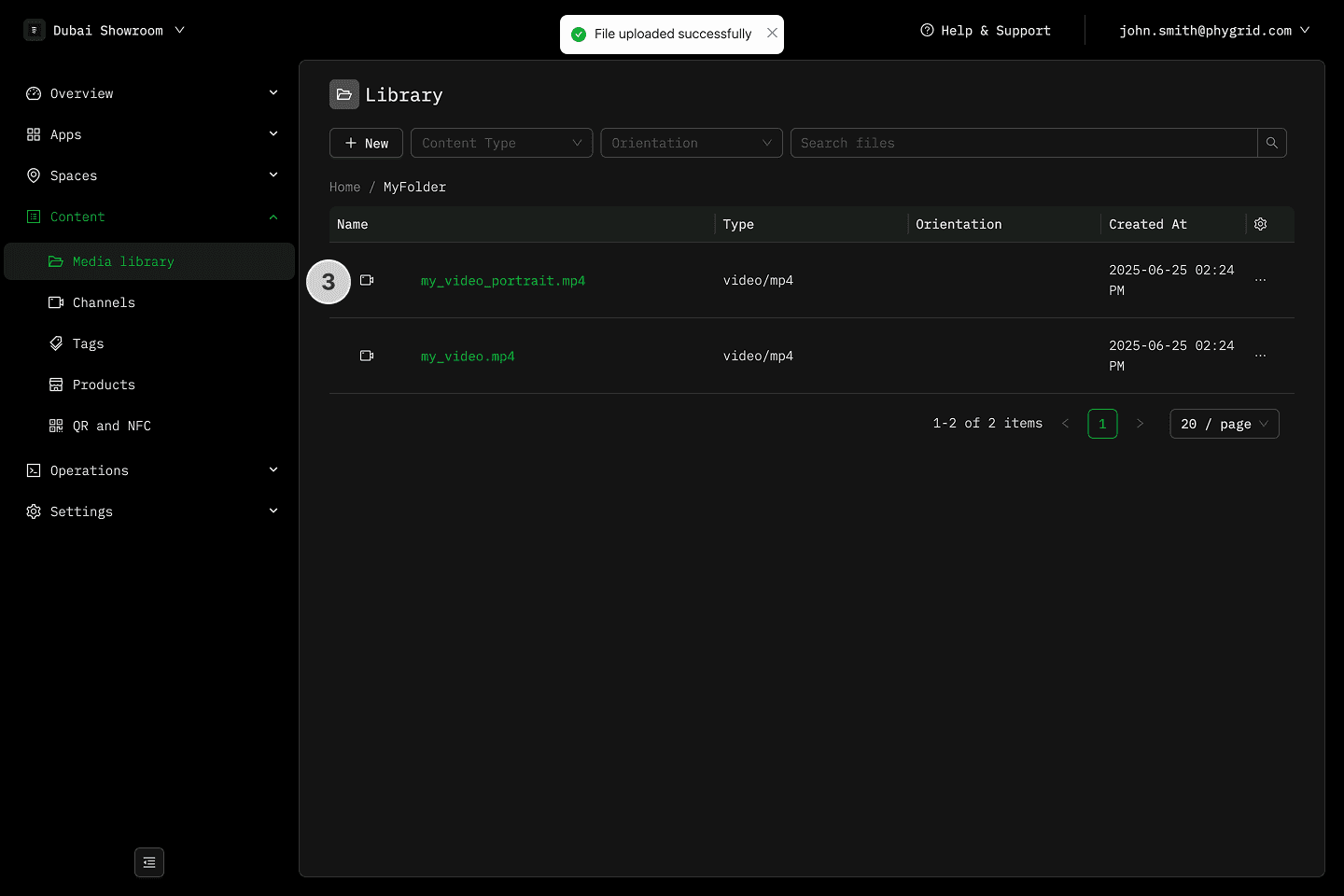The width and height of the screenshot is (1344, 896).
Task: Open the my_video.mp4 file link
Action: pos(468,357)
